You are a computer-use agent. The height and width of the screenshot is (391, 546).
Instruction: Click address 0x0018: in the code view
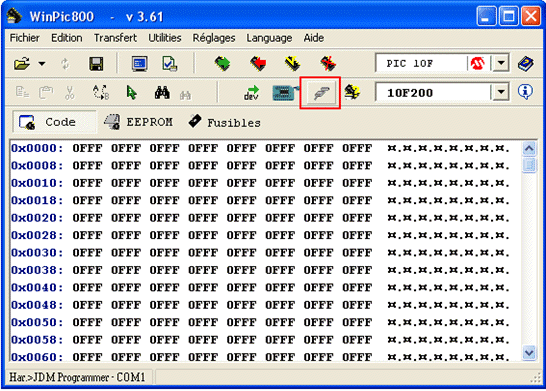[x=37, y=201]
